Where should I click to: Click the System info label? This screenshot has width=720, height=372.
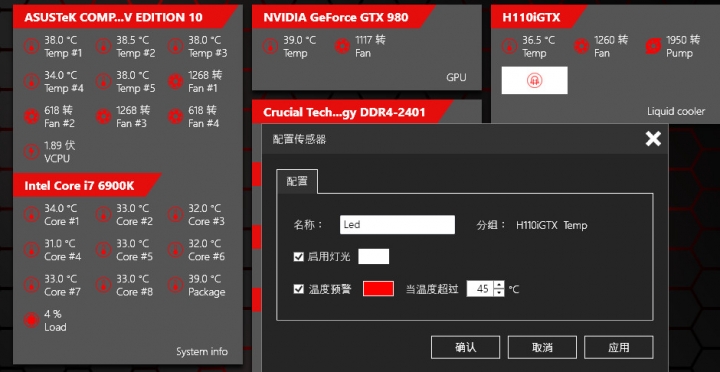pos(202,352)
